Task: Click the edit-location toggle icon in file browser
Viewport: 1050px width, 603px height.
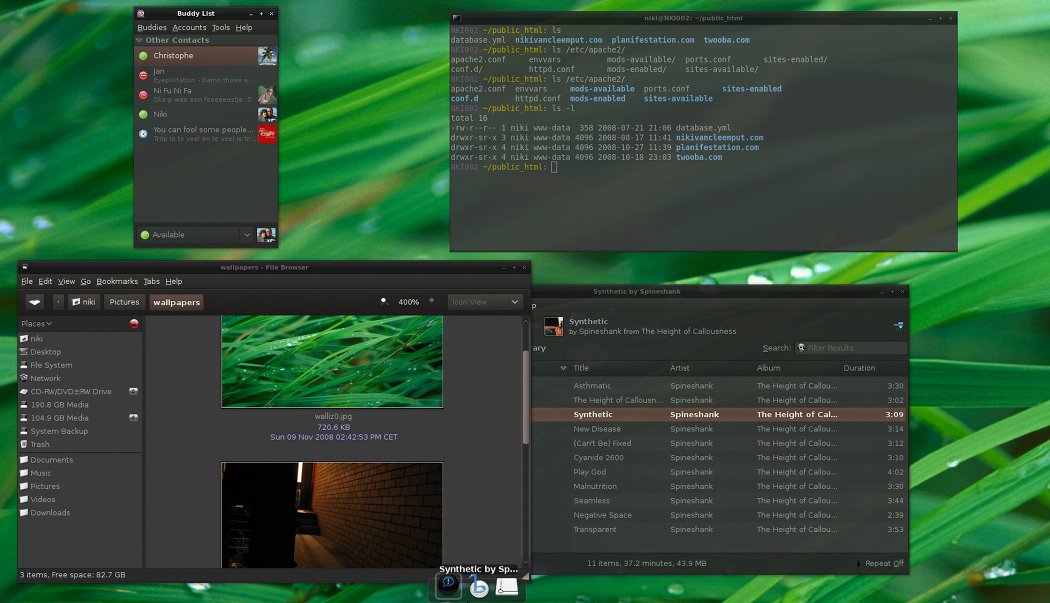Action: coord(35,301)
